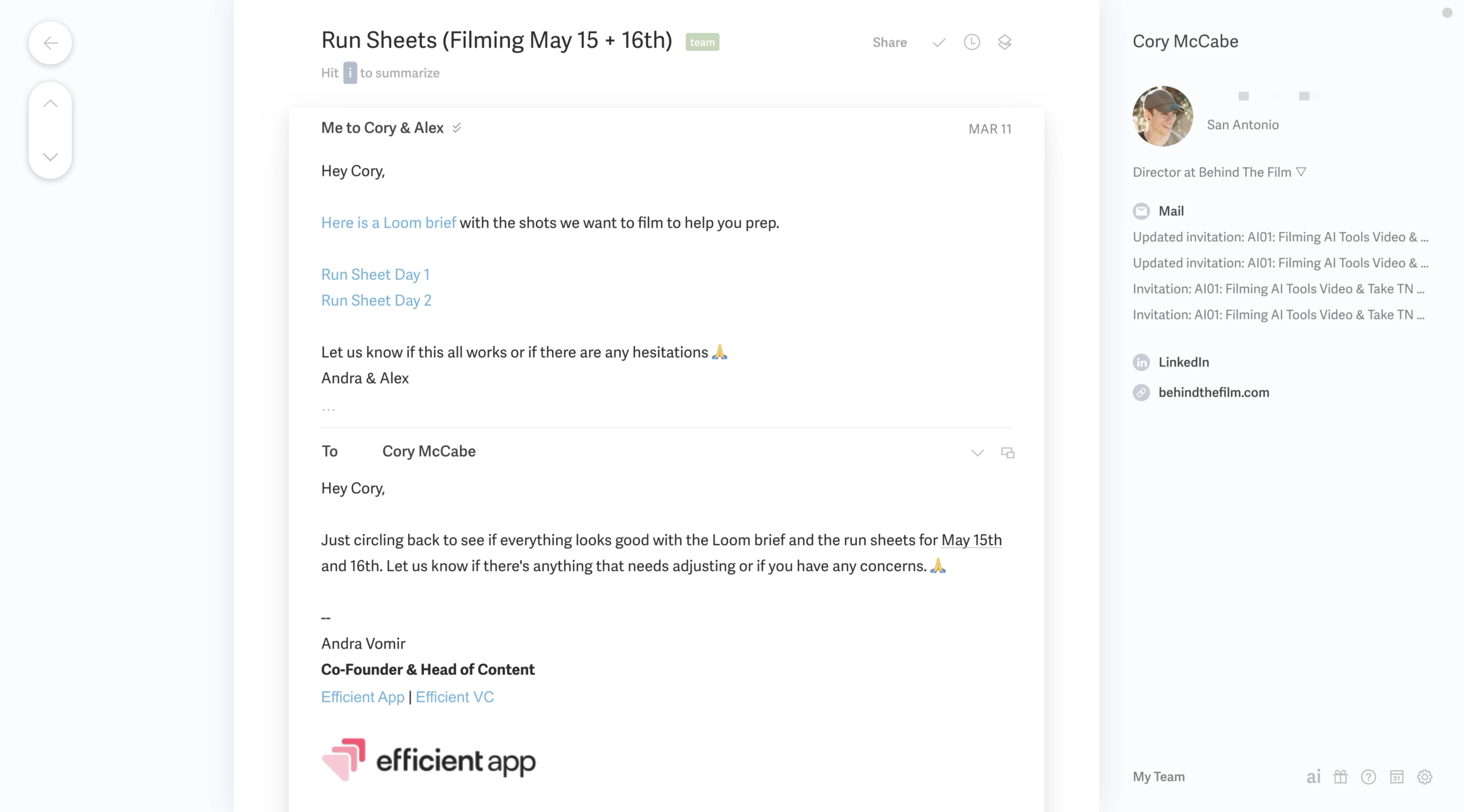Open the help question mark icon
The image size is (1464, 812).
pos(1369,777)
